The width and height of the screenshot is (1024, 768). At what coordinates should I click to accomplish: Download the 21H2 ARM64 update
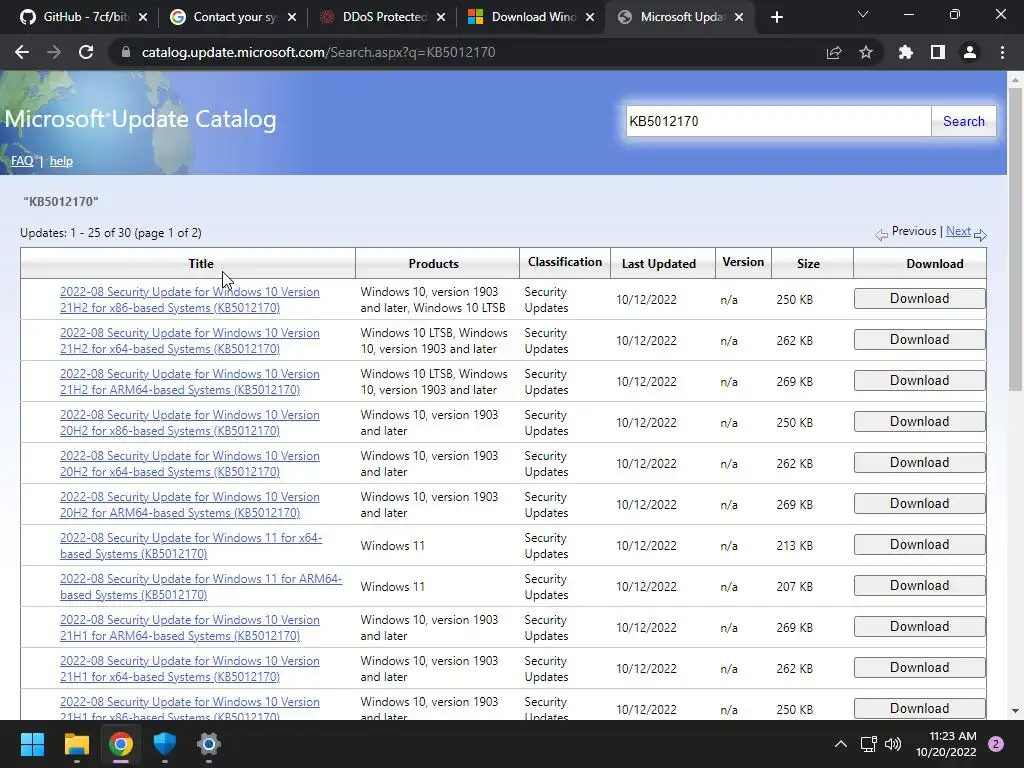920,381
